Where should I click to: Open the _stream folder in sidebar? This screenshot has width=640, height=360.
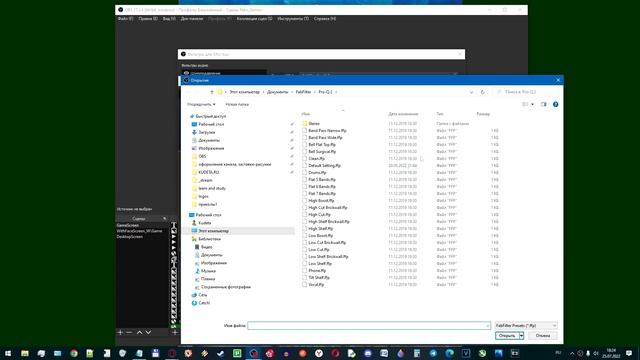[205, 180]
